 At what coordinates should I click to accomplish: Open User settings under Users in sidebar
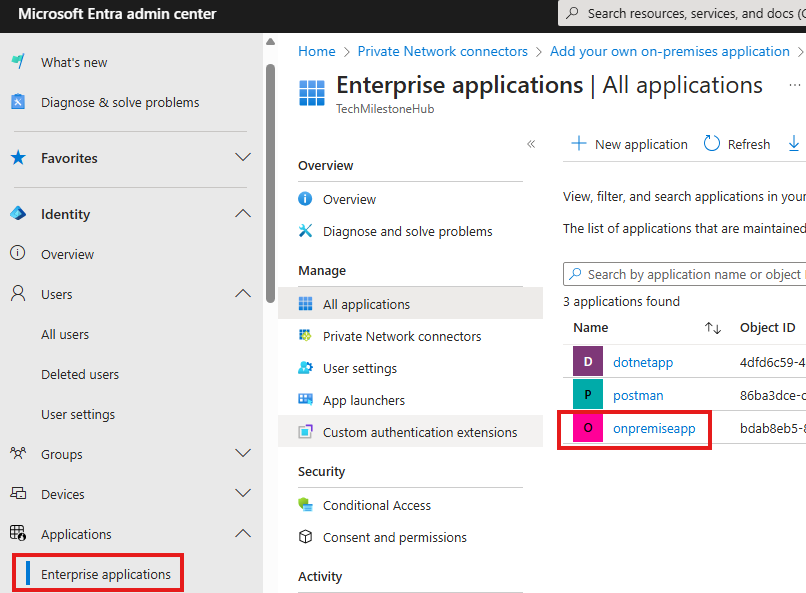point(78,415)
